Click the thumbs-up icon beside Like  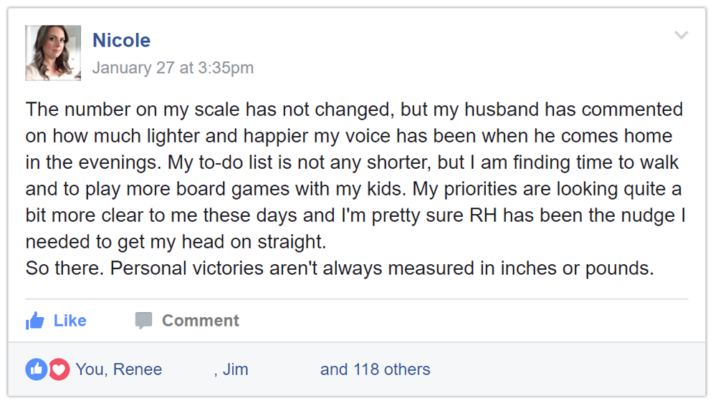click(35, 321)
